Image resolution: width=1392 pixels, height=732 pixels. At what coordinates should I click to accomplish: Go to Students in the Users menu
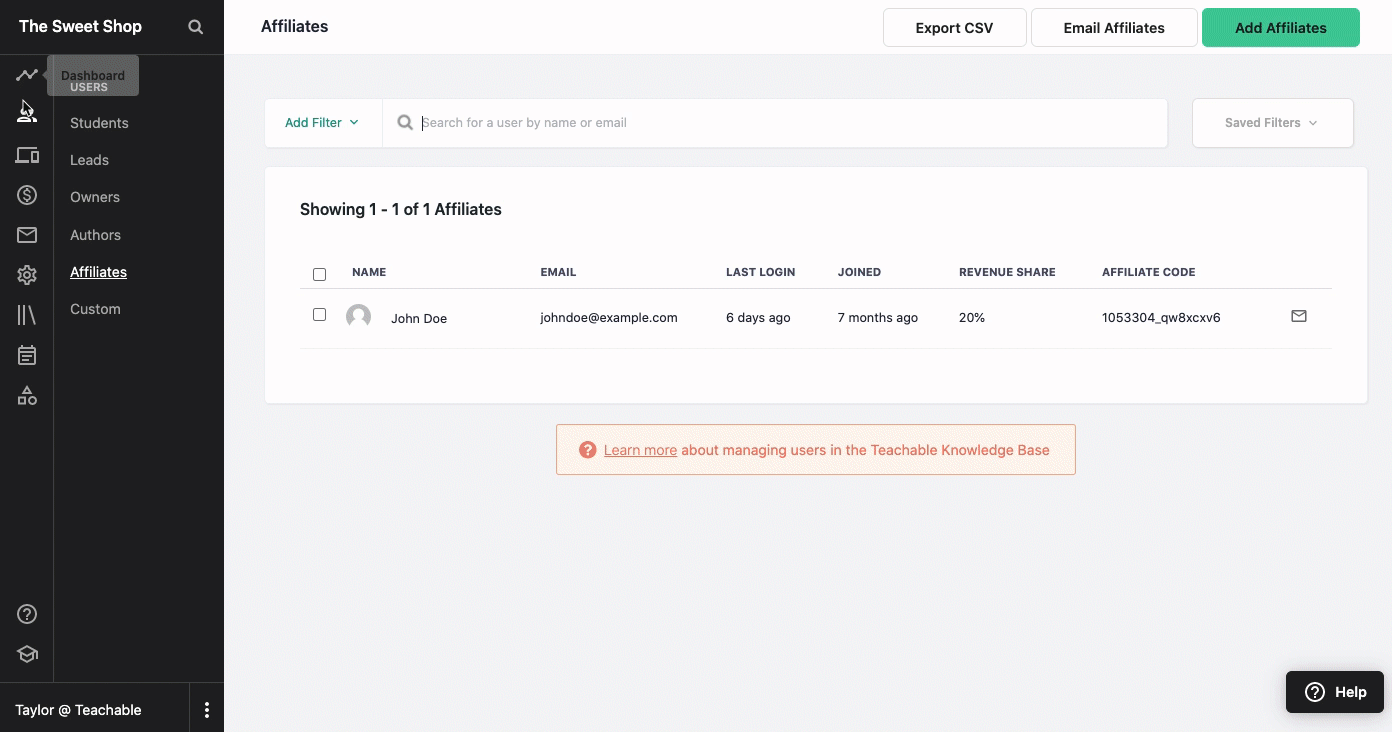[x=99, y=123]
